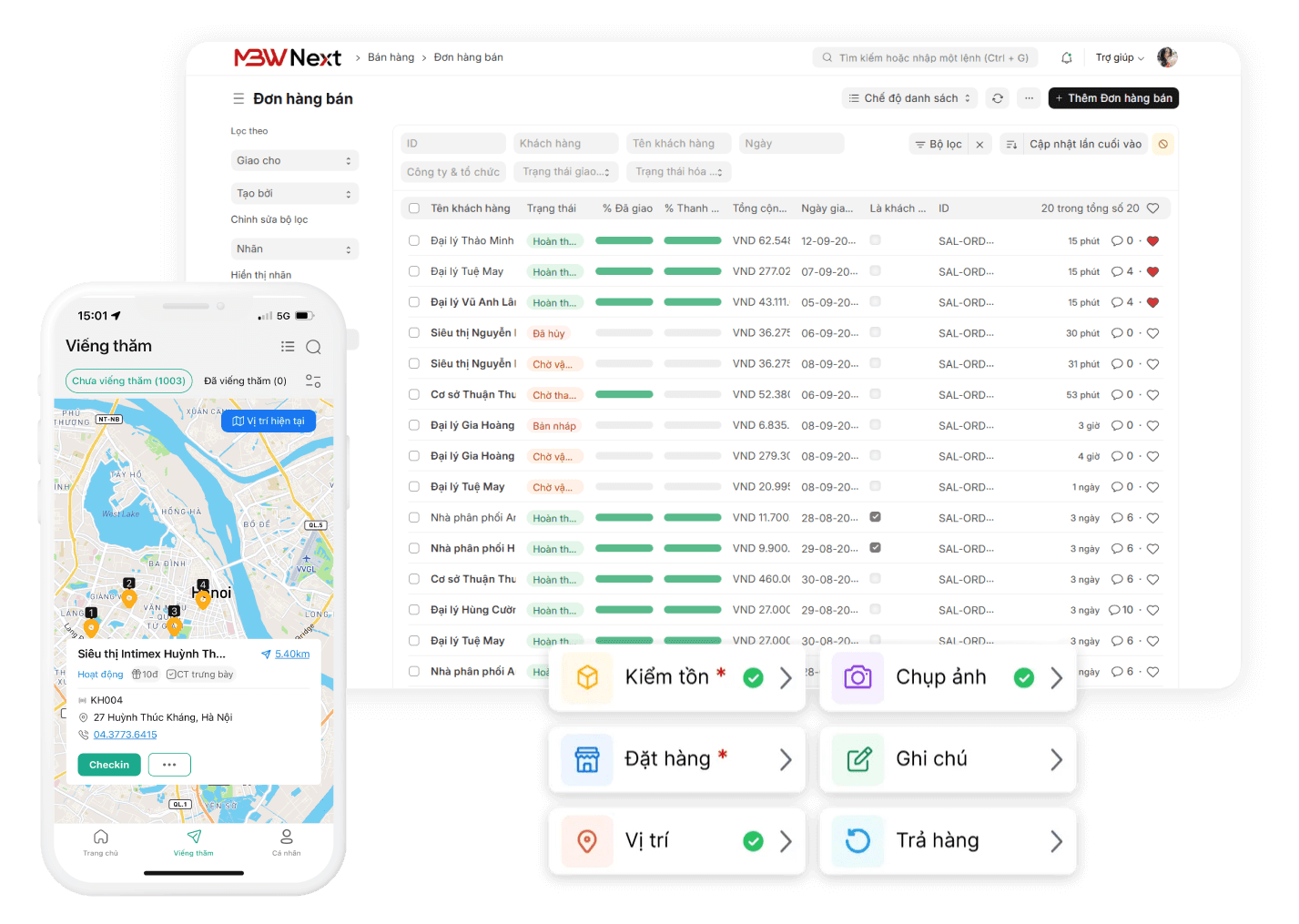Click the notification bell icon
The image size is (1299, 924).
tap(1066, 57)
